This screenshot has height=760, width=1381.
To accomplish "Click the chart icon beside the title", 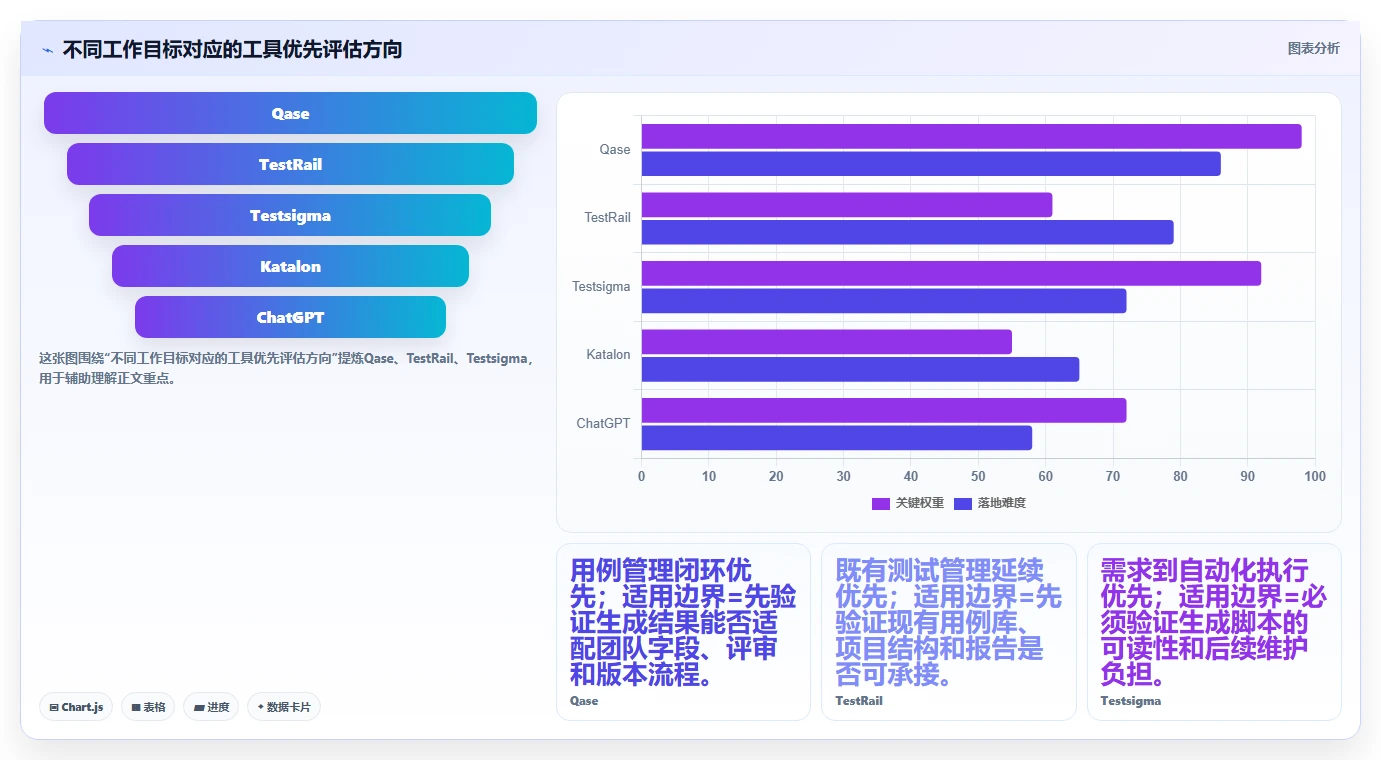I will 48,49.
